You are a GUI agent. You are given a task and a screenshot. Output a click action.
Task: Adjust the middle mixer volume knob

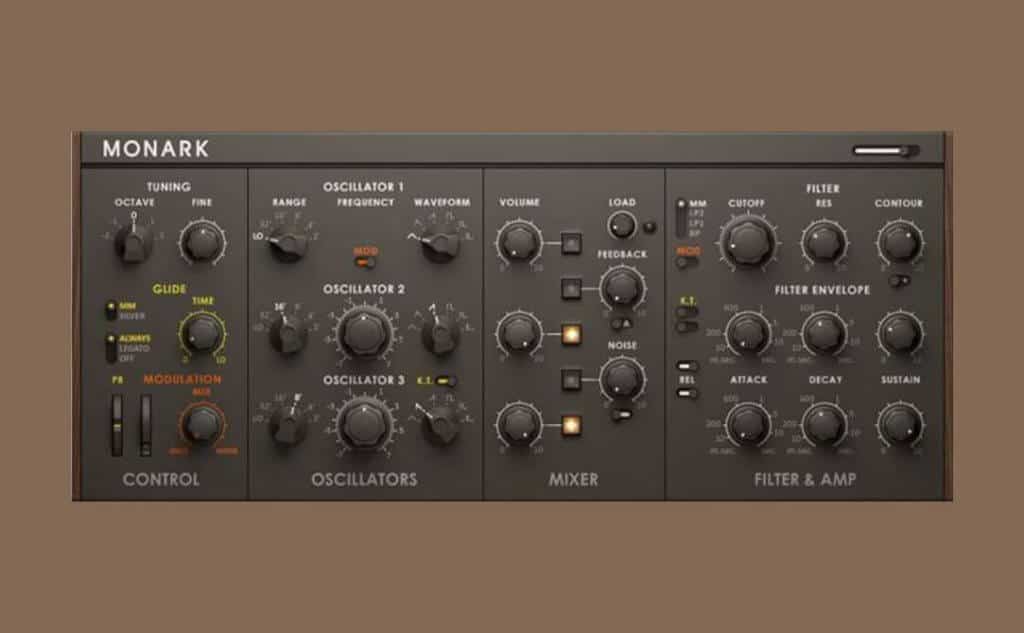click(519, 334)
